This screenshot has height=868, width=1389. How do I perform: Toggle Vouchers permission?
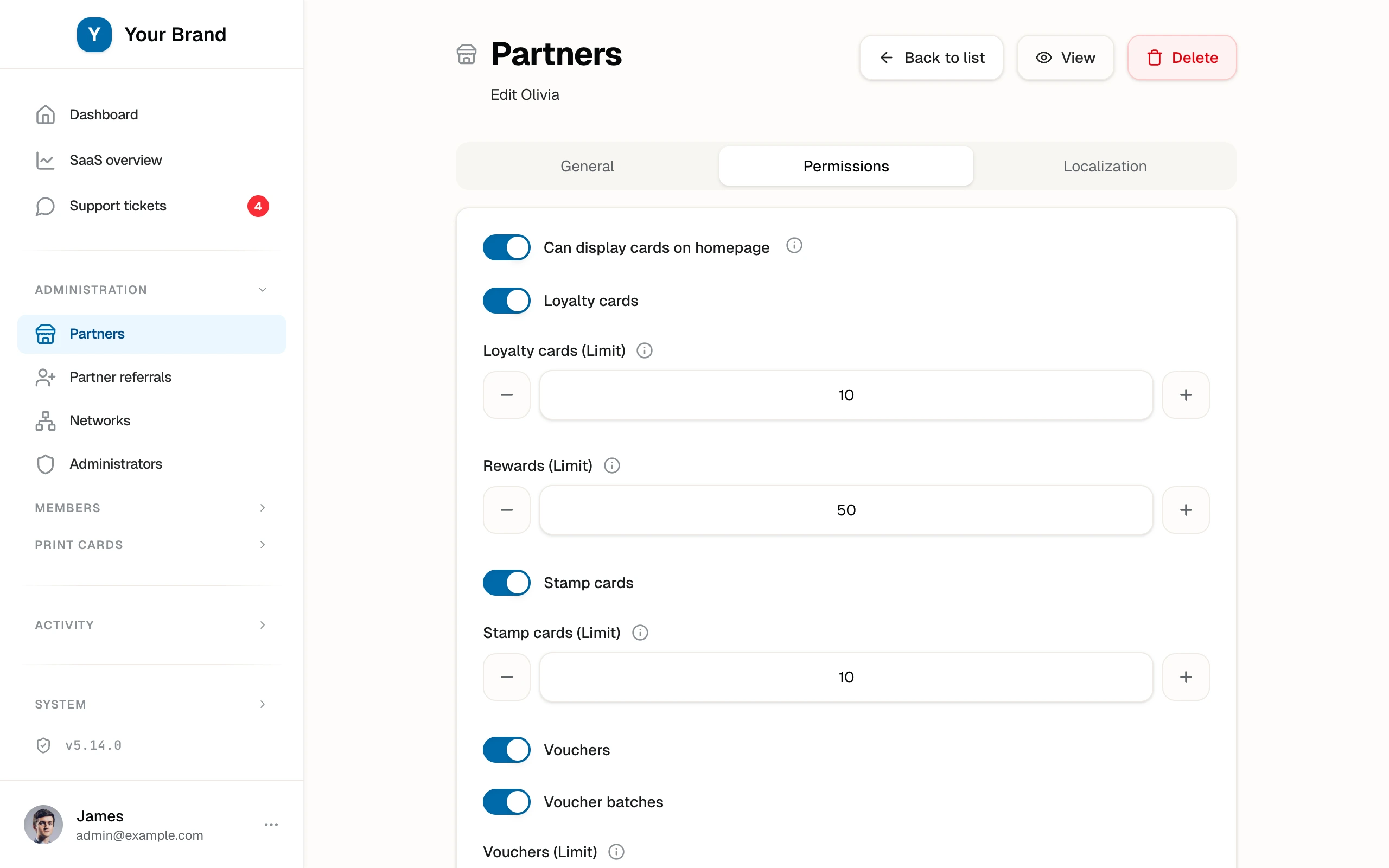(506, 750)
